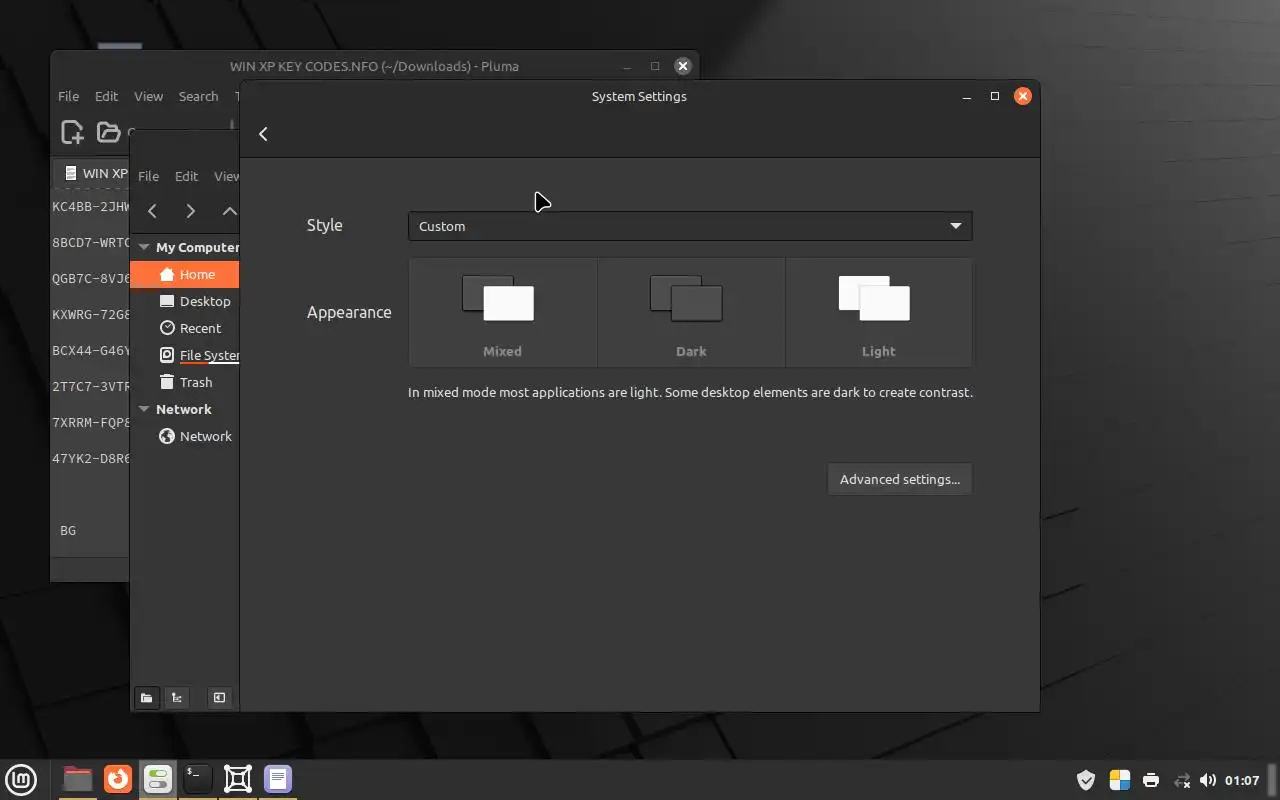Open the update manager shield tray icon

[1086, 780]
